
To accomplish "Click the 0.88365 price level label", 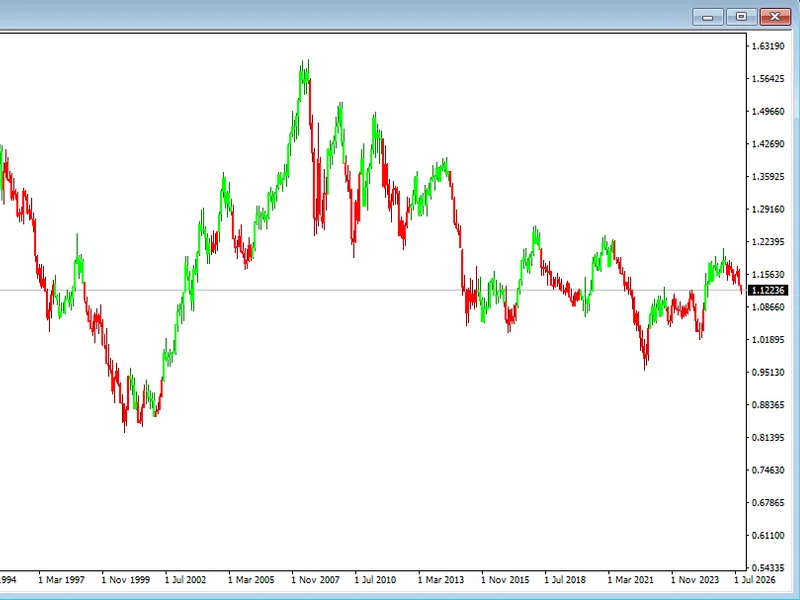I will (768, 405).
